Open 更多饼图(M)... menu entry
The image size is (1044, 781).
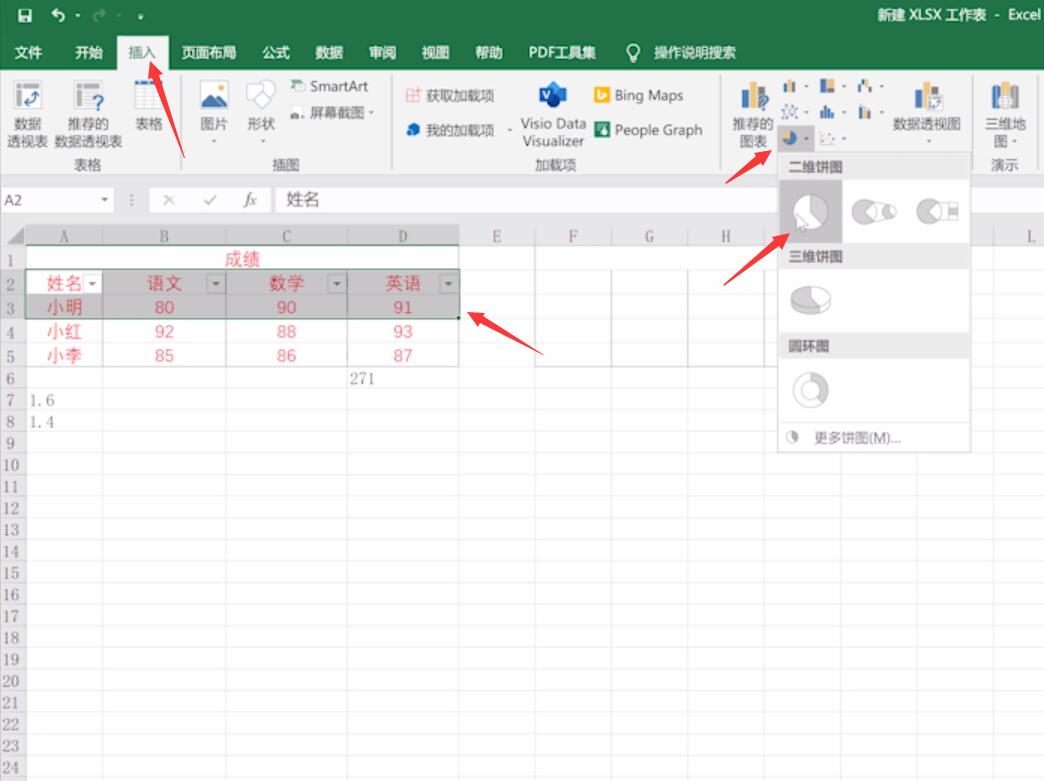(x=874, y=437)
